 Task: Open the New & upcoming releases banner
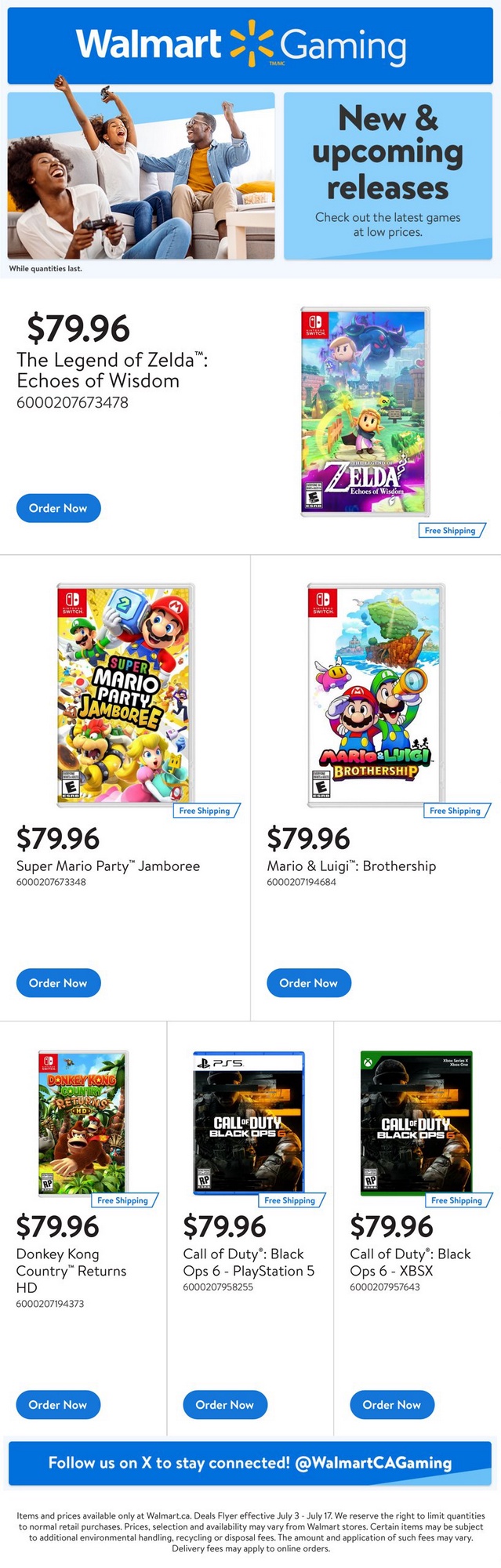387,176
